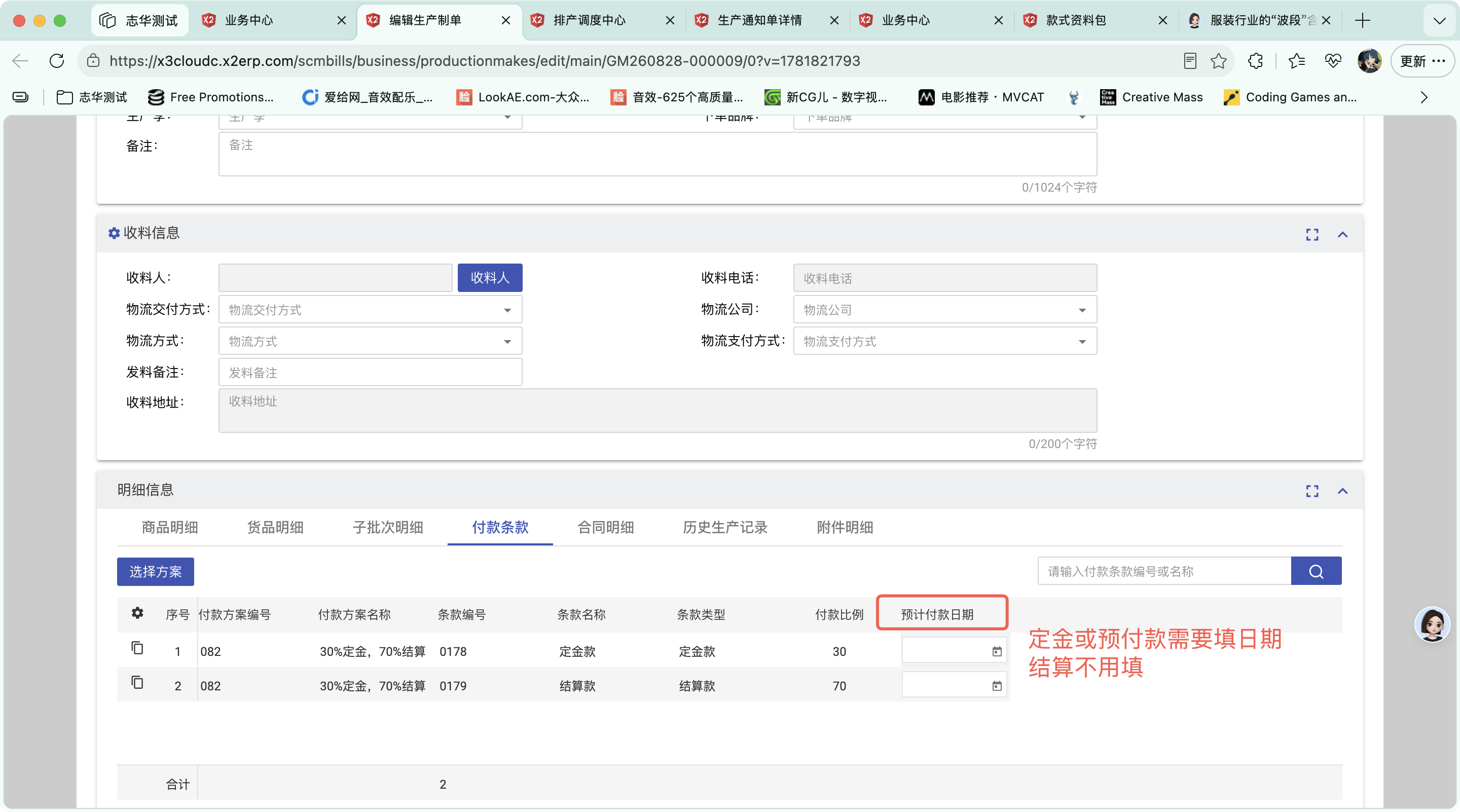
Task: Focus the payment term search box
Action: click(x=1164, y=571)
